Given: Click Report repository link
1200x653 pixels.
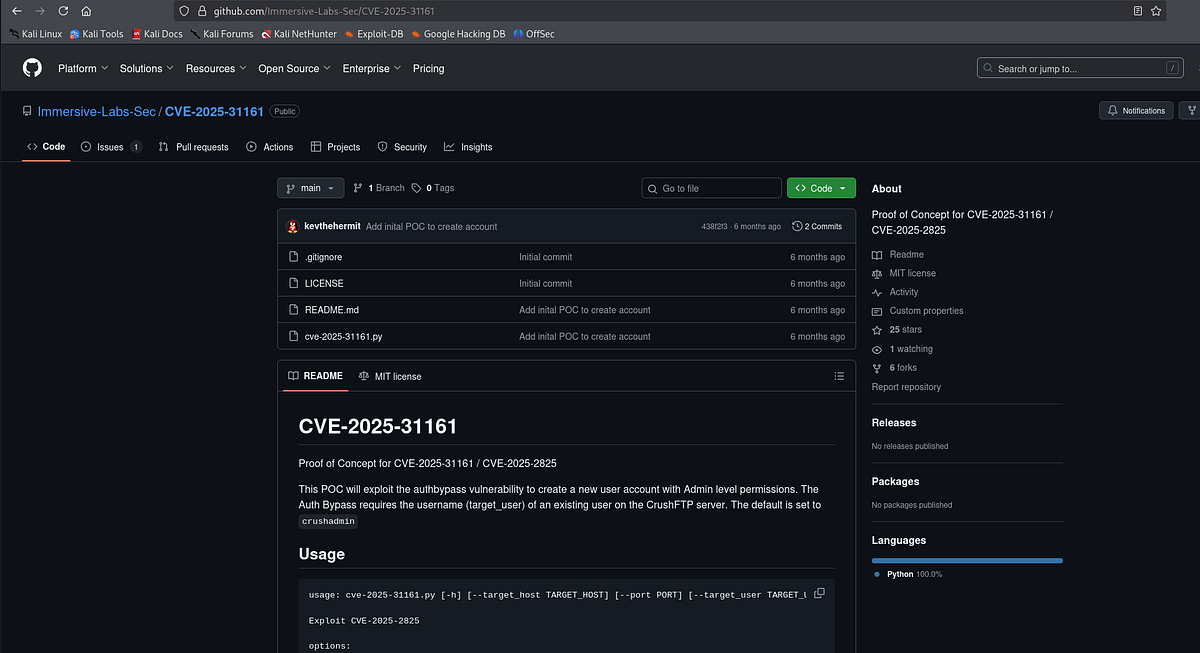Looking at the screenshot, I should coord(906,387).
